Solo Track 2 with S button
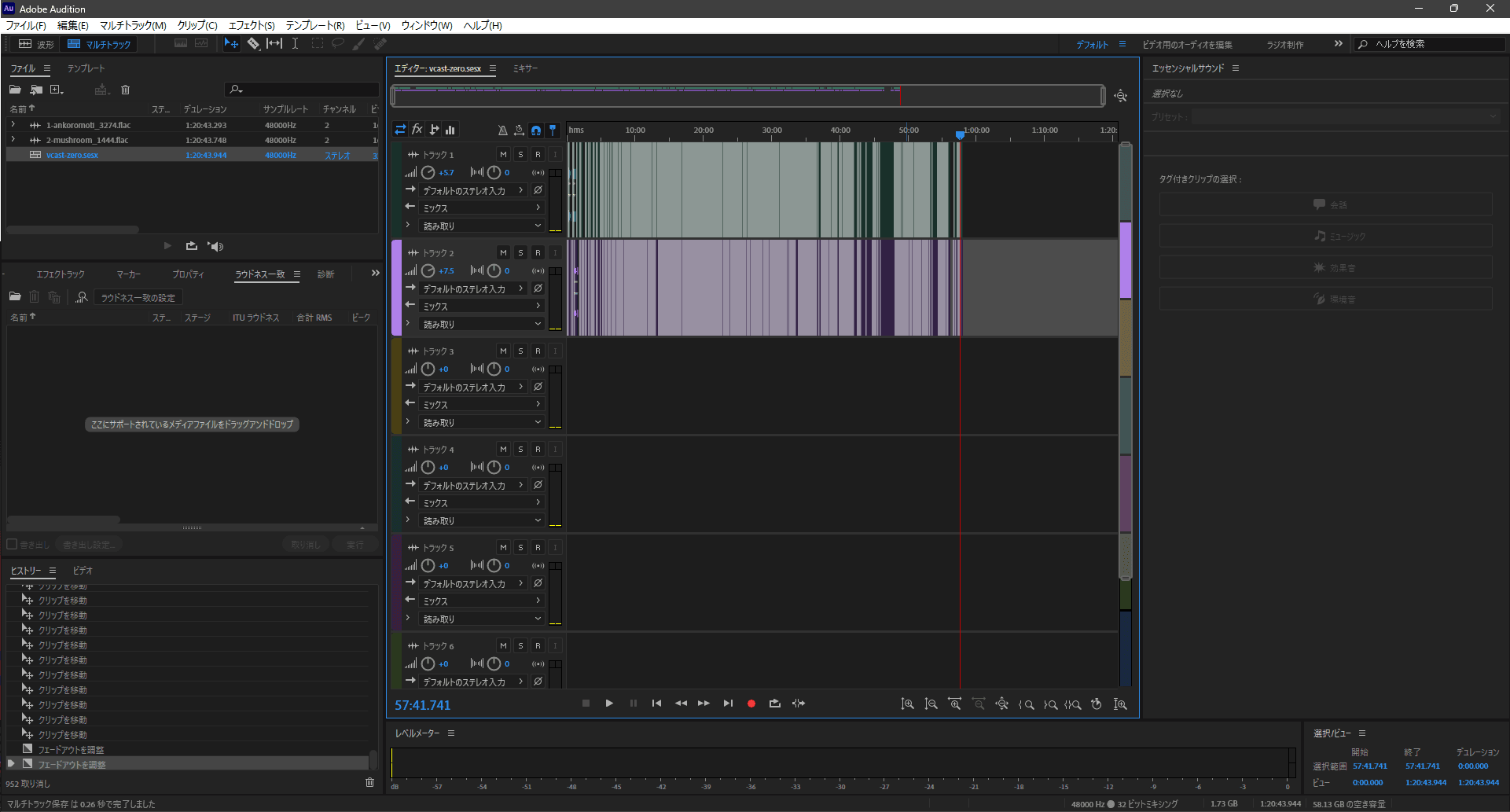 (520, 253)
